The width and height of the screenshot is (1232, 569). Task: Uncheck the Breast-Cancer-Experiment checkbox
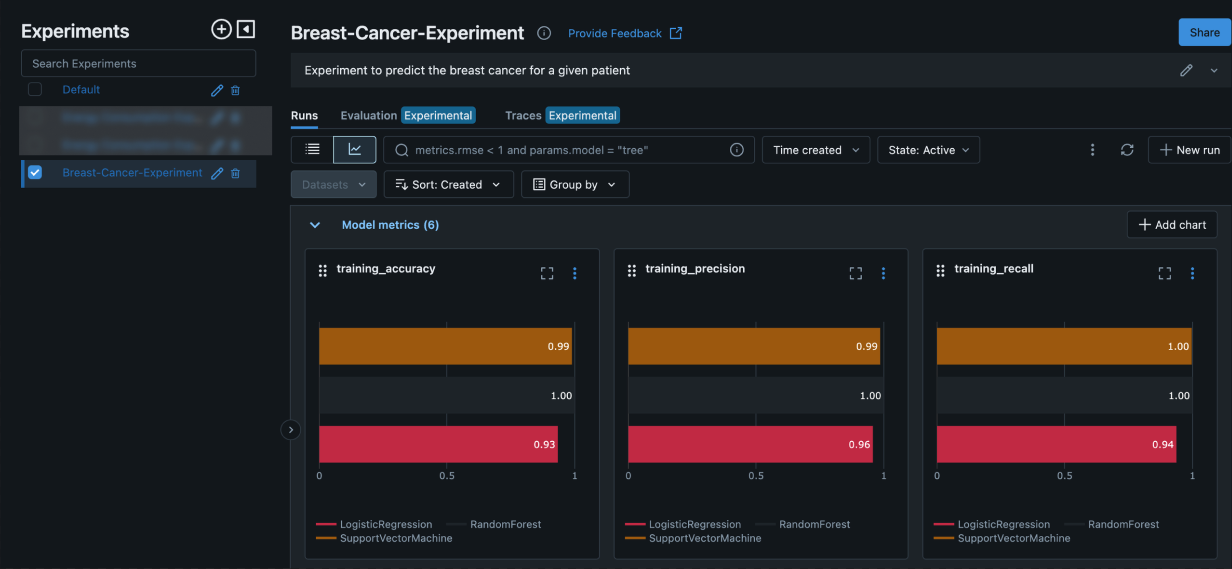pyautogui.click(x=35, y=172)
